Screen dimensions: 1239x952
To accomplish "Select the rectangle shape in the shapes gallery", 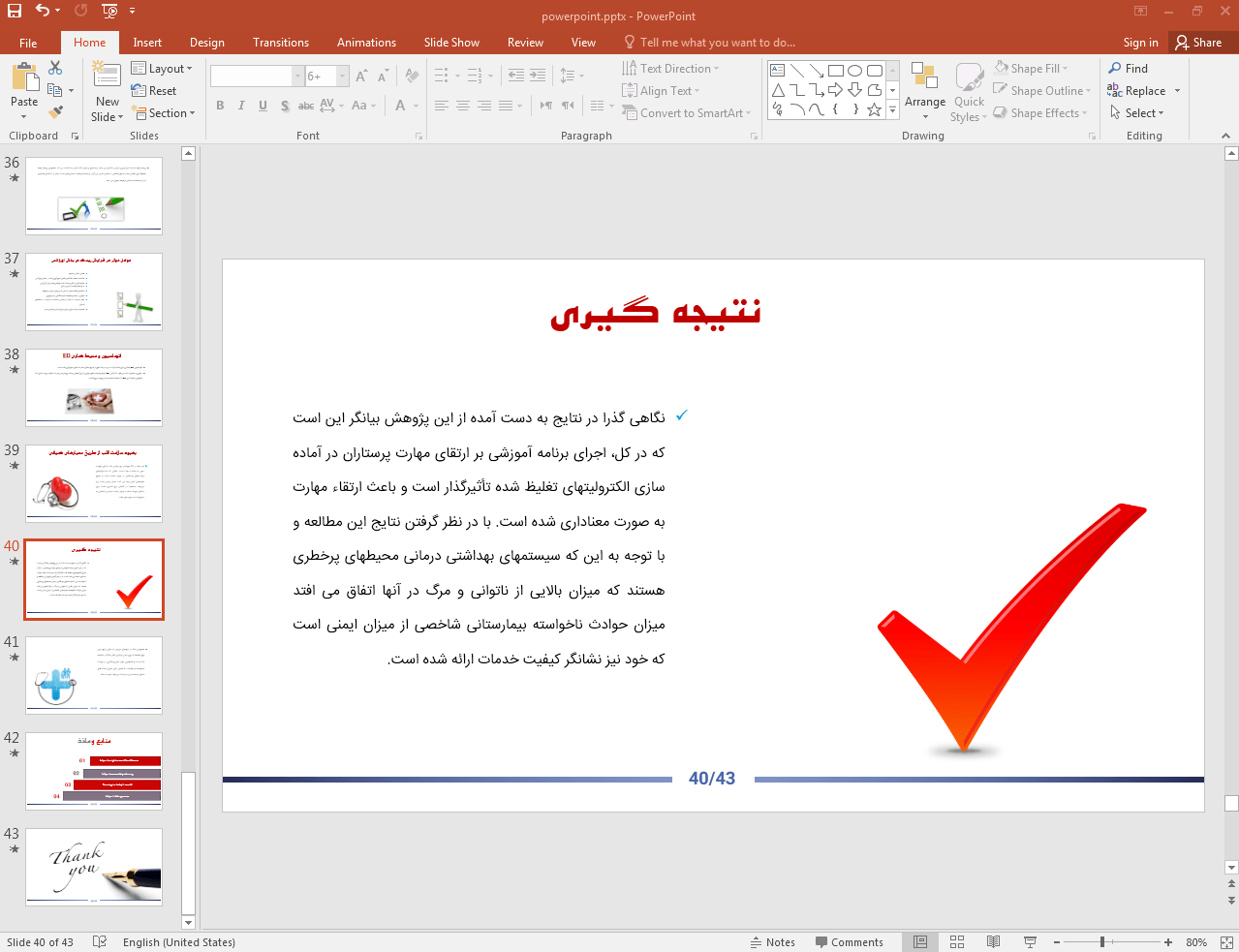I will point(836,70).
